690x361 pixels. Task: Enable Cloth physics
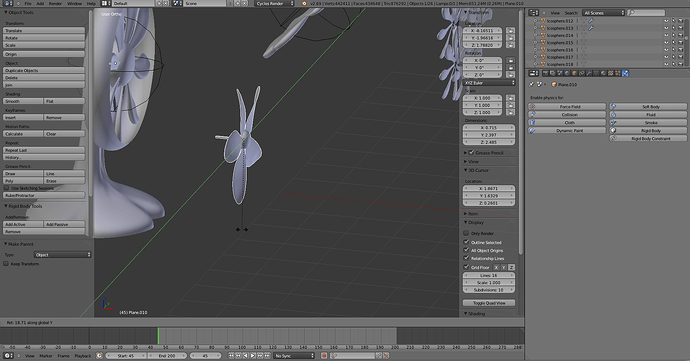click(x=567, y=122)
